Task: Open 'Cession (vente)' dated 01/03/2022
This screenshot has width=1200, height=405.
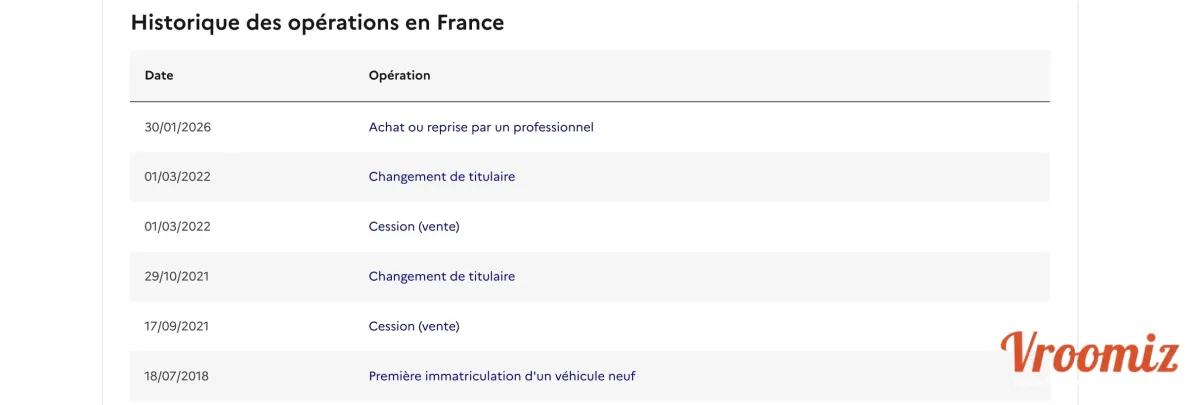Action: click(x=413, y=227)
